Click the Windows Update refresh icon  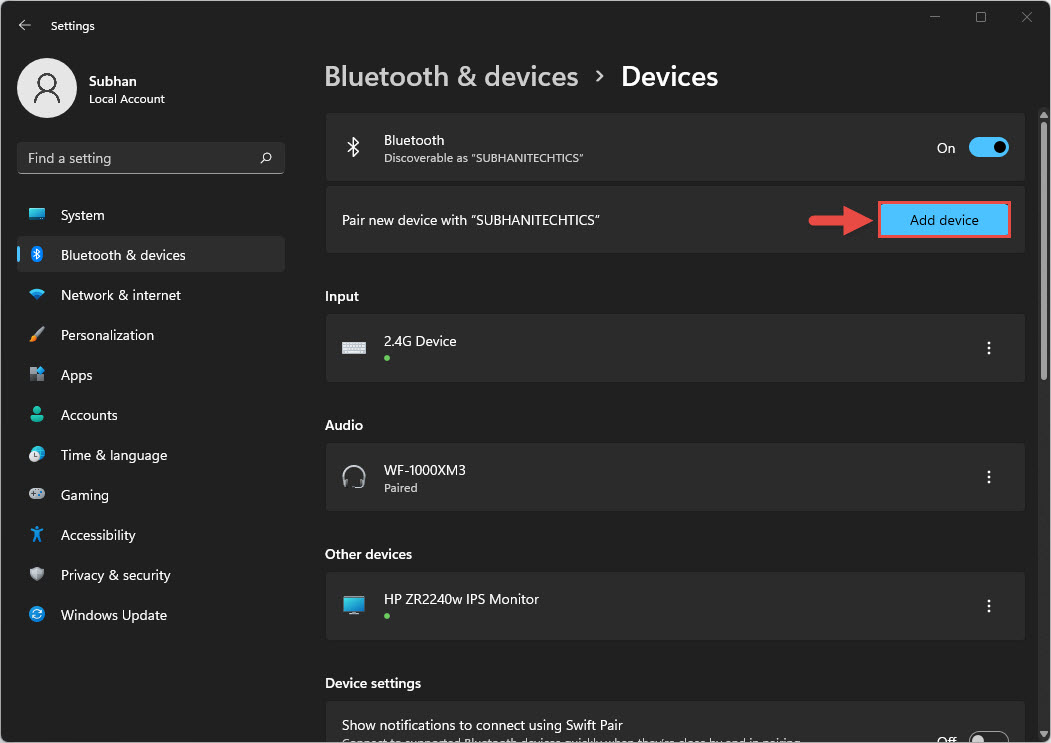click(x=37, y=614)
